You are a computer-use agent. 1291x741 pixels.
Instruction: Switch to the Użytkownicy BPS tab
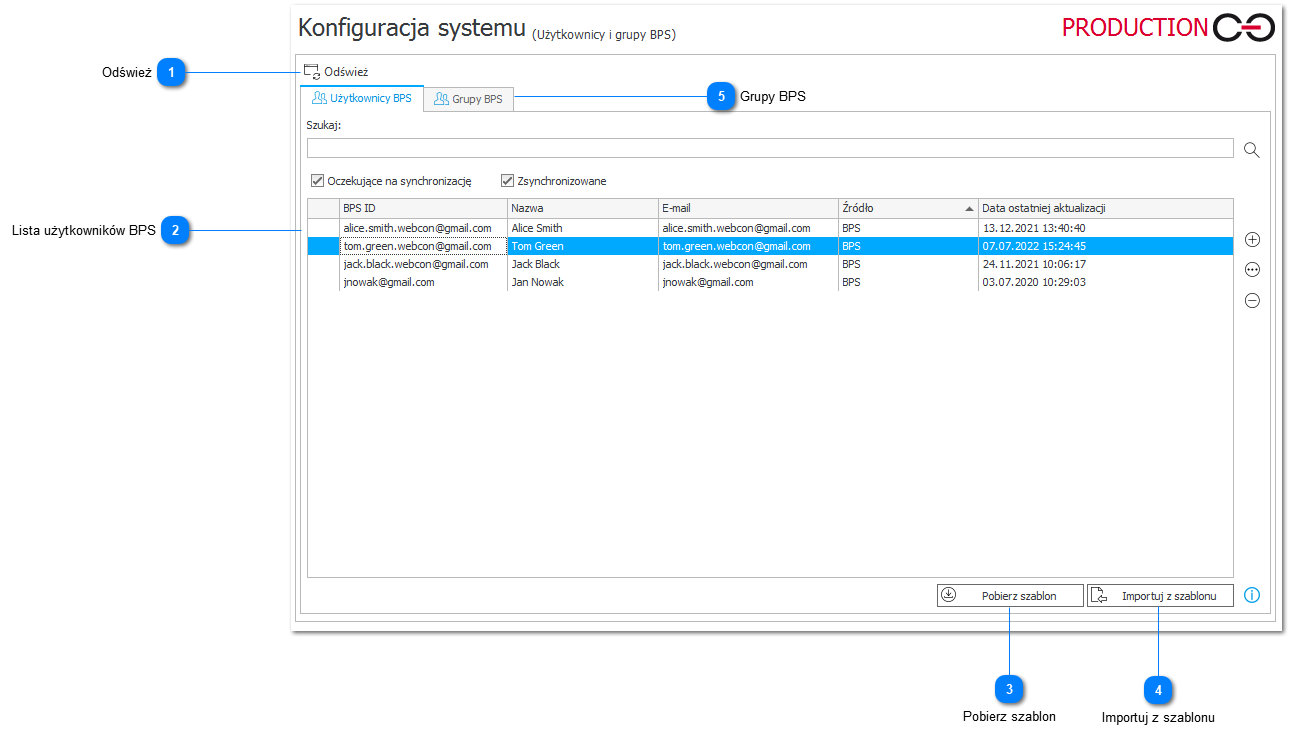click(x=362, y=99)
